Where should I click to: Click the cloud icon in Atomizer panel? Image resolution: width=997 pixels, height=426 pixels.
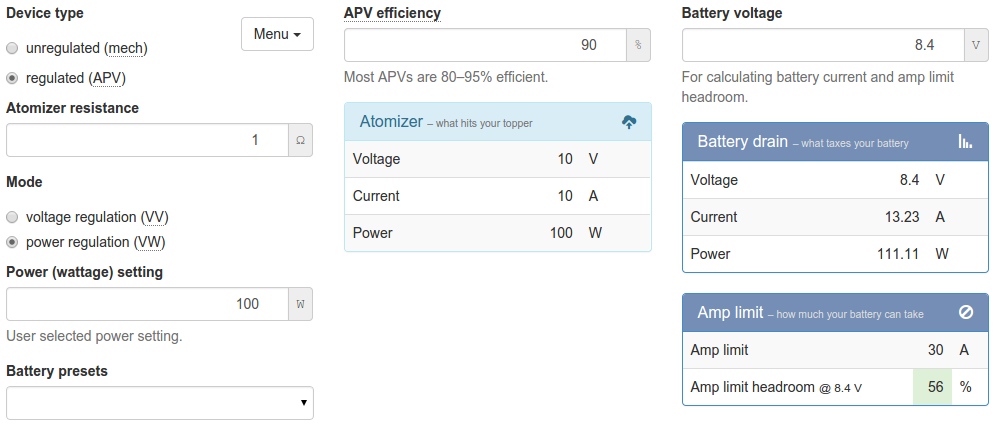(x=629, y=122)
